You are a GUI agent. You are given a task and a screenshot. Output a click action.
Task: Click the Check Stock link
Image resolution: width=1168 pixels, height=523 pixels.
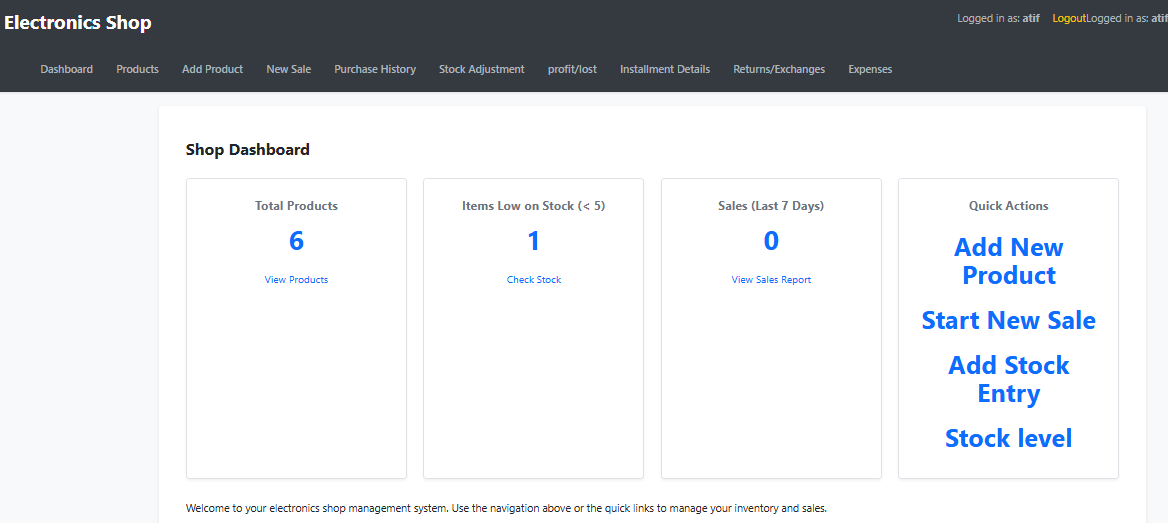(534, 280)
